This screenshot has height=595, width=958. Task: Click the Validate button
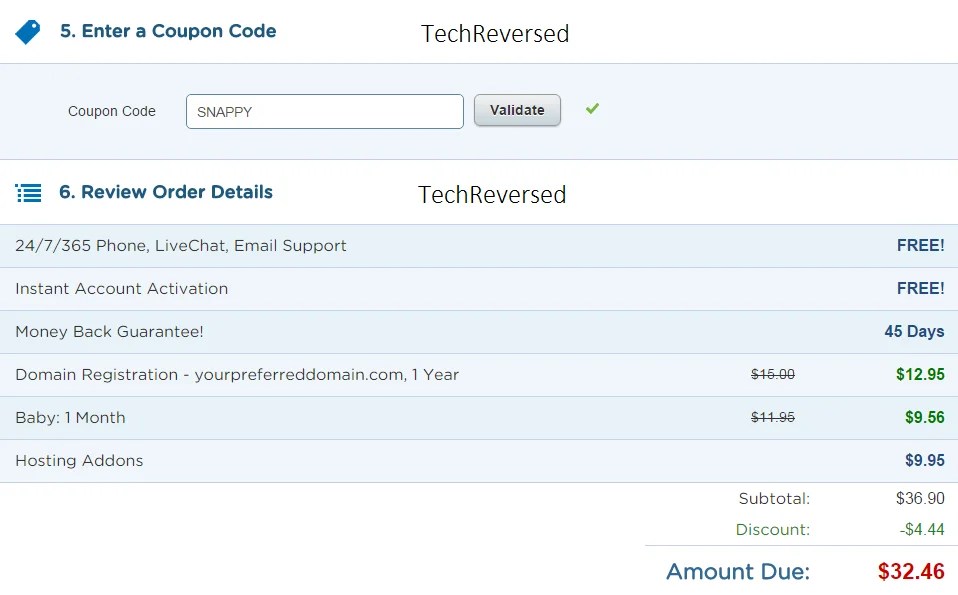coord(517,110)
